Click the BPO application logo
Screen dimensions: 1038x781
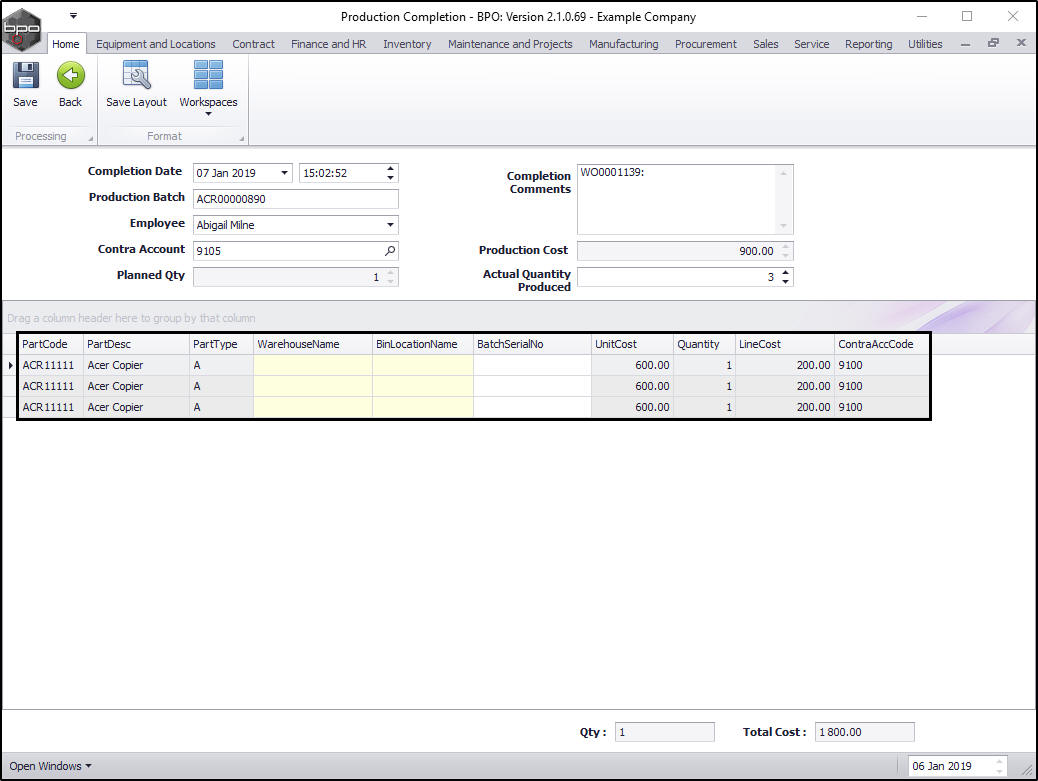click(x=22, y=28)
